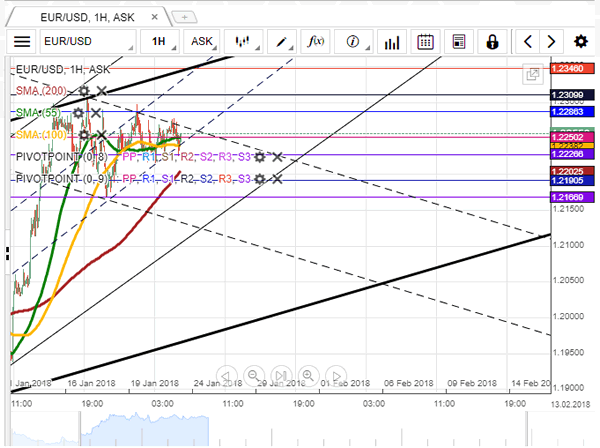
Task: Expand the 1H timeframe dropdown
Action: click(x=159, y=42)
